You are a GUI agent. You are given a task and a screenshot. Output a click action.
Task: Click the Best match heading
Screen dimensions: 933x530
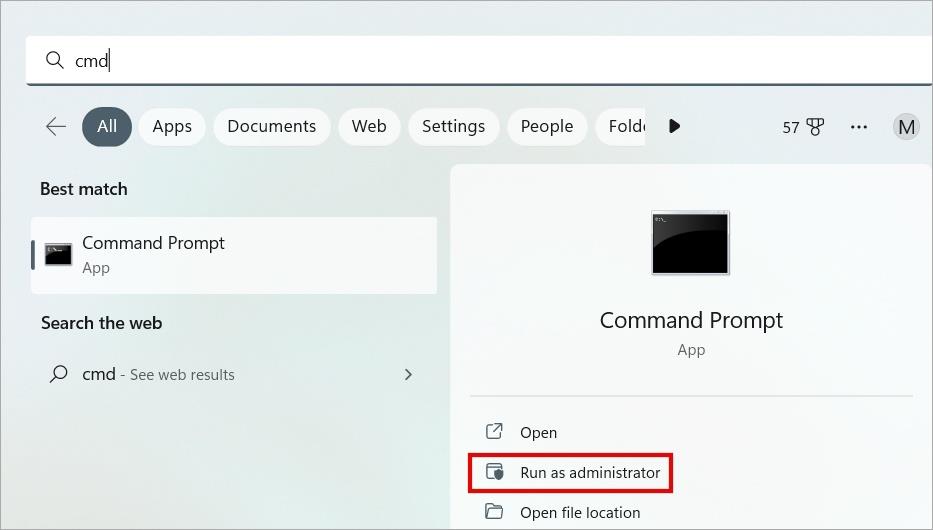click(84, 189)
